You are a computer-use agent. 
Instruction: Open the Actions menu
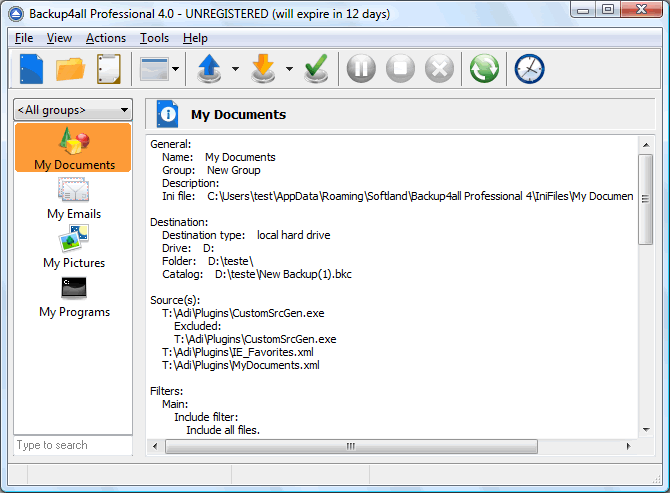pyautogui.click(x=106, y=38)
